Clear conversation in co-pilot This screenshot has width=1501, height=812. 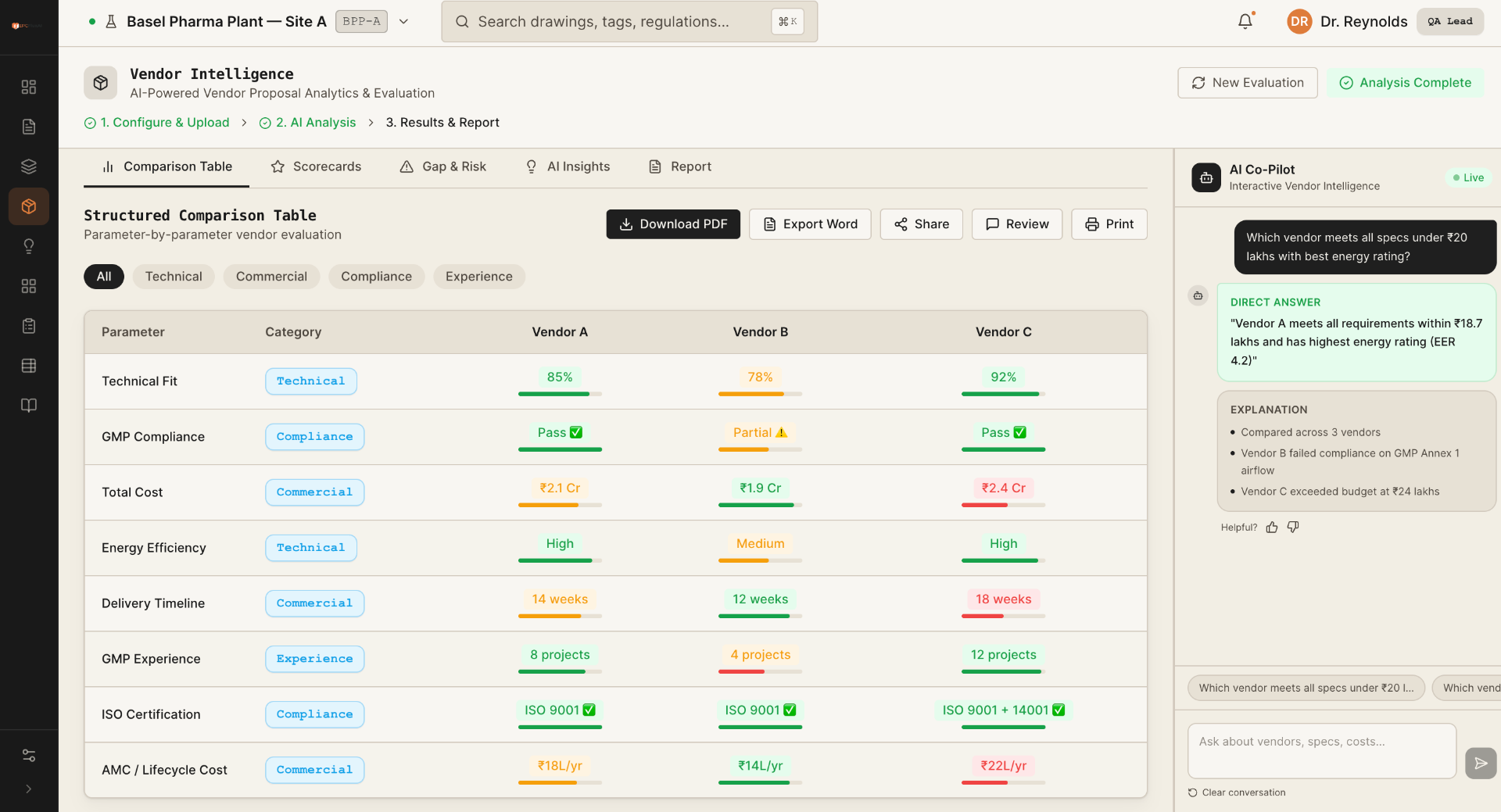pos(1237,792)
